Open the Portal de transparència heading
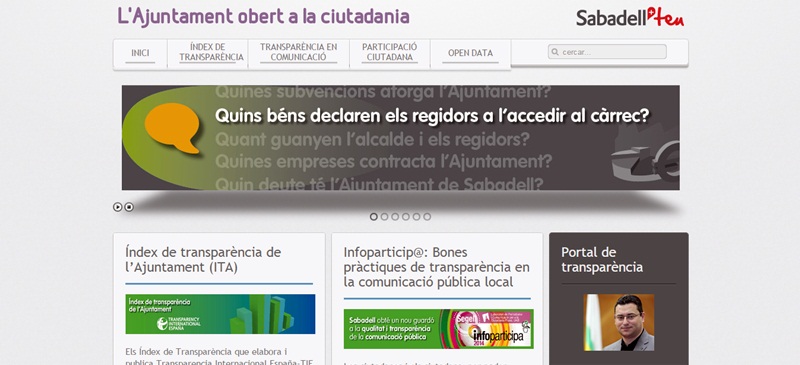The height and width of the screenshot is (365, 800). [602, 259]
